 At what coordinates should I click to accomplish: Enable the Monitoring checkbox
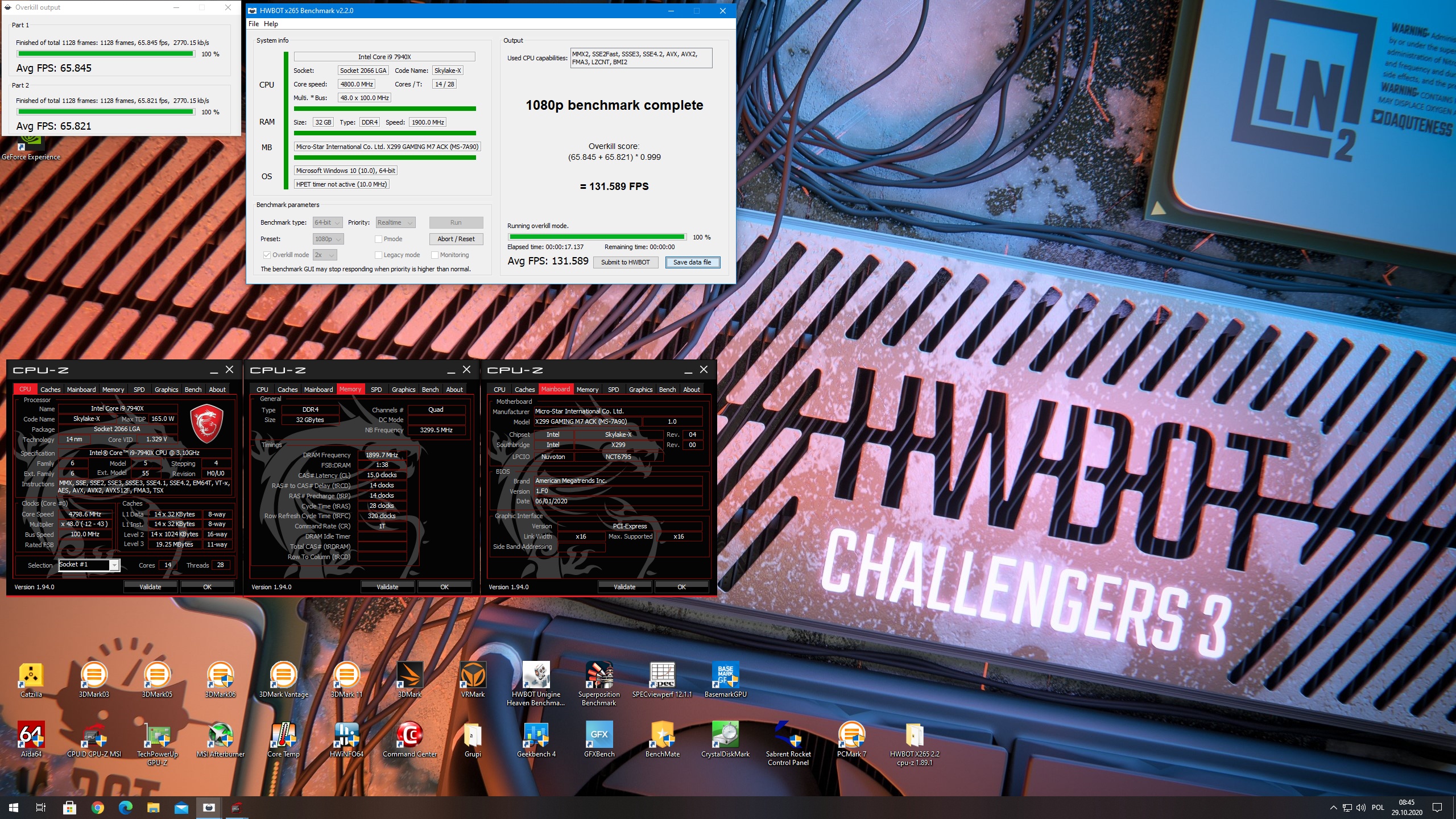435,255
